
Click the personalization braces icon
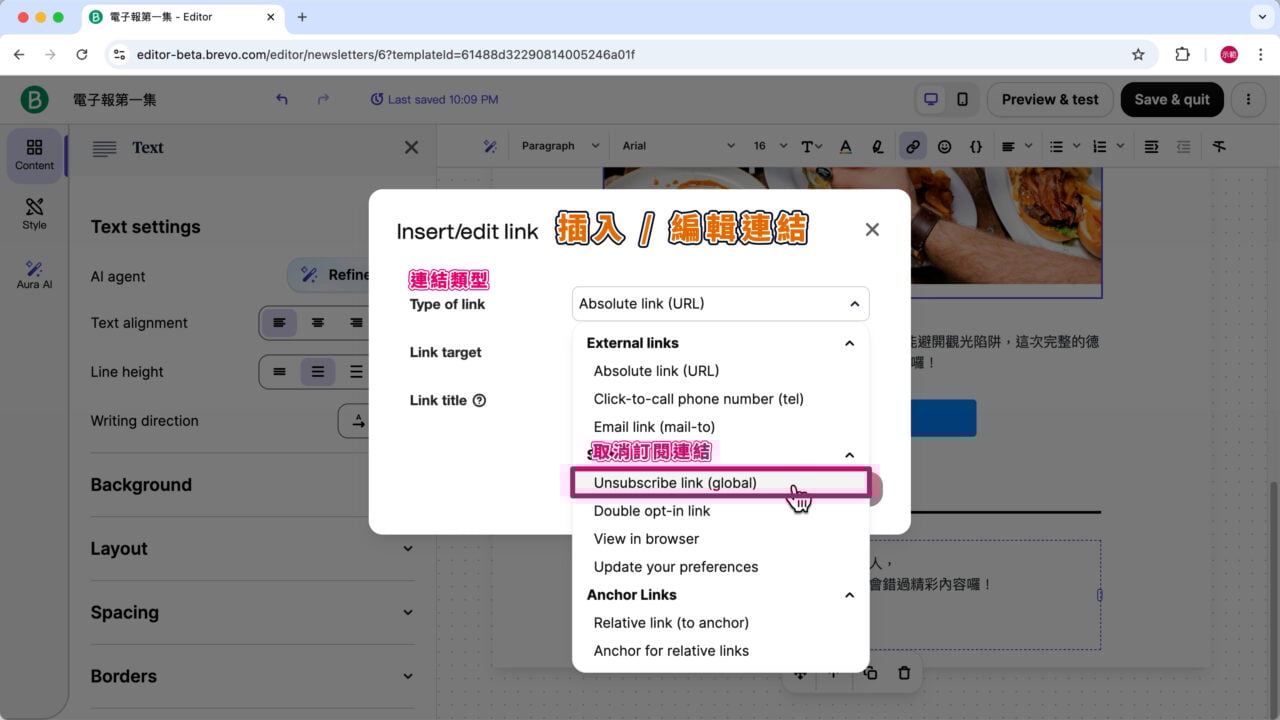click(x=976, y=146)
